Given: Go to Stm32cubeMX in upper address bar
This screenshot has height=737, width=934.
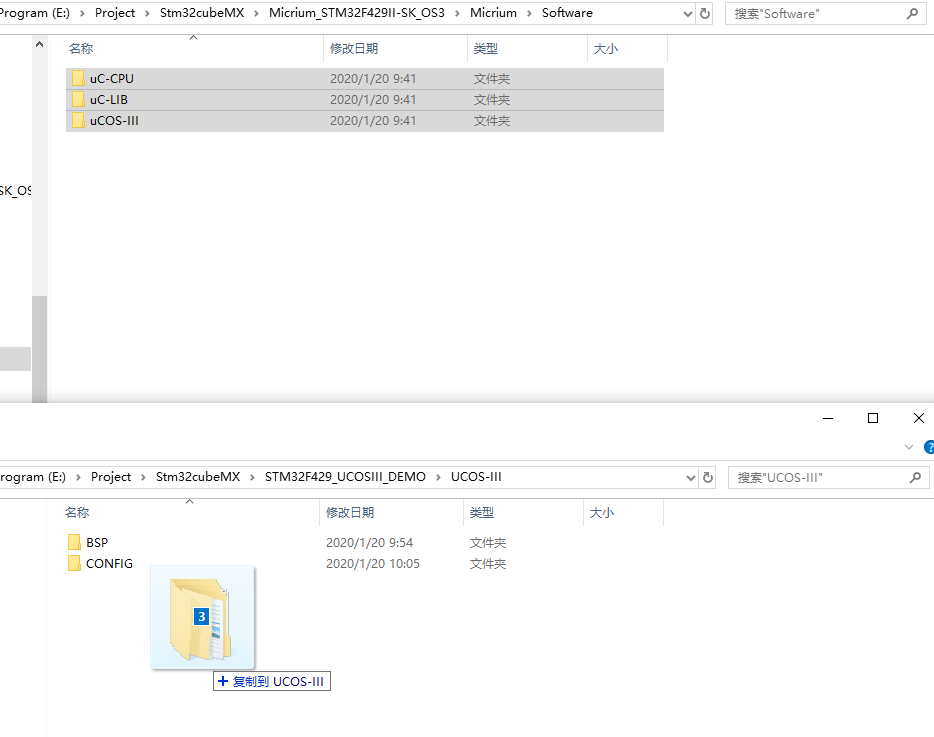Looking at the screenshot, I should (202, 13).
